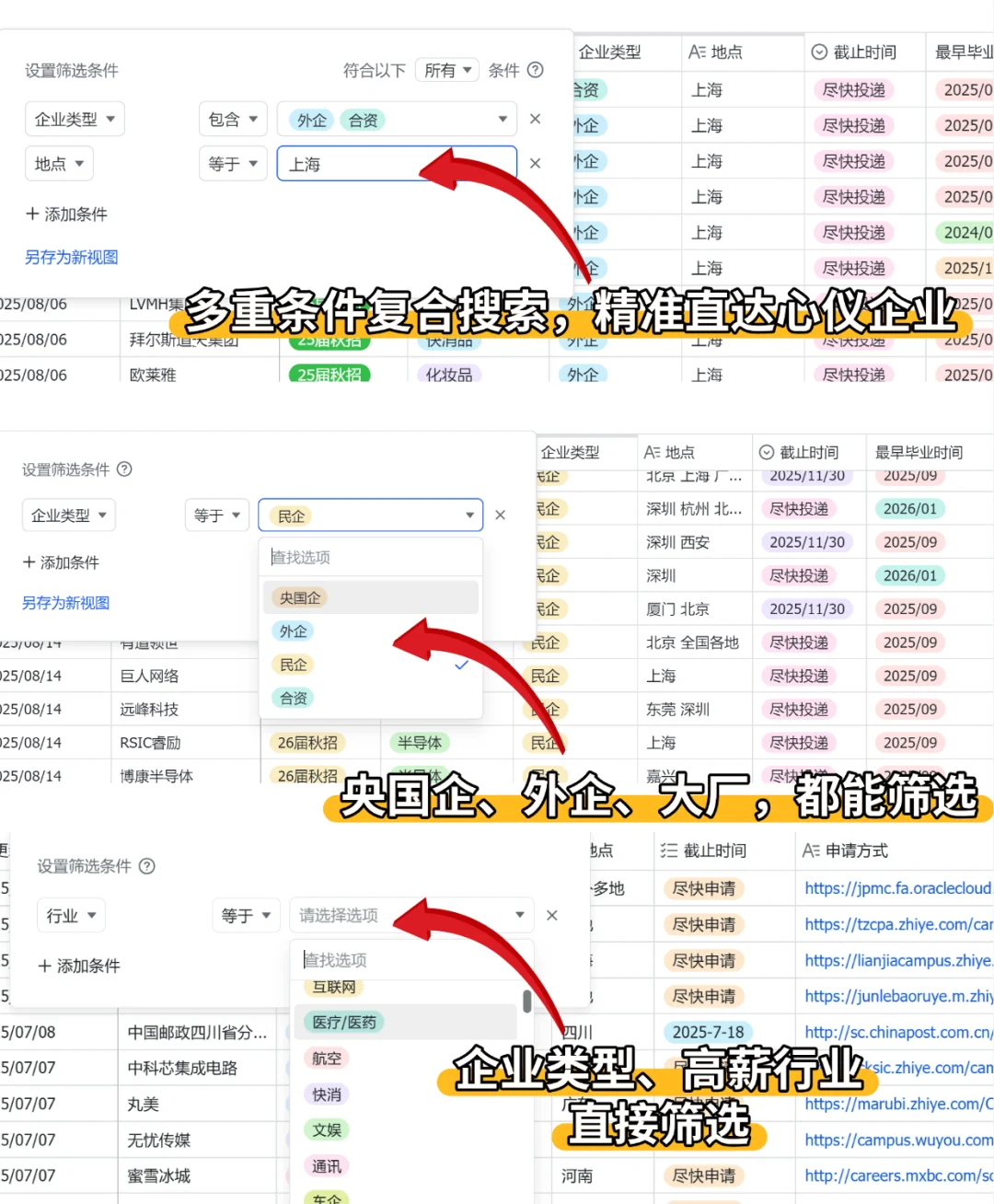Select 医疗/医药 from the industry options

343,1022
